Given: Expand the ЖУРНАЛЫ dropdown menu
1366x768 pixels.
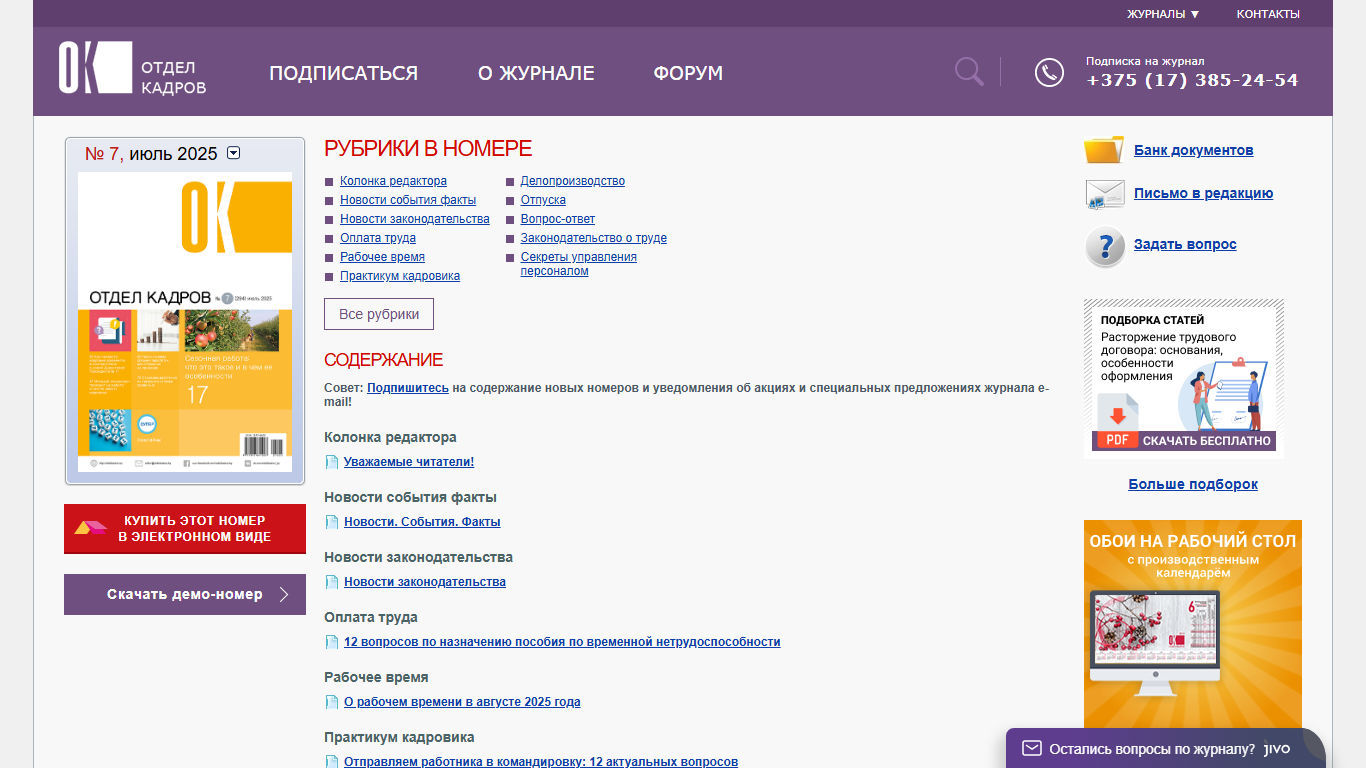Looking at the screenshot, I should (1163, 14).
